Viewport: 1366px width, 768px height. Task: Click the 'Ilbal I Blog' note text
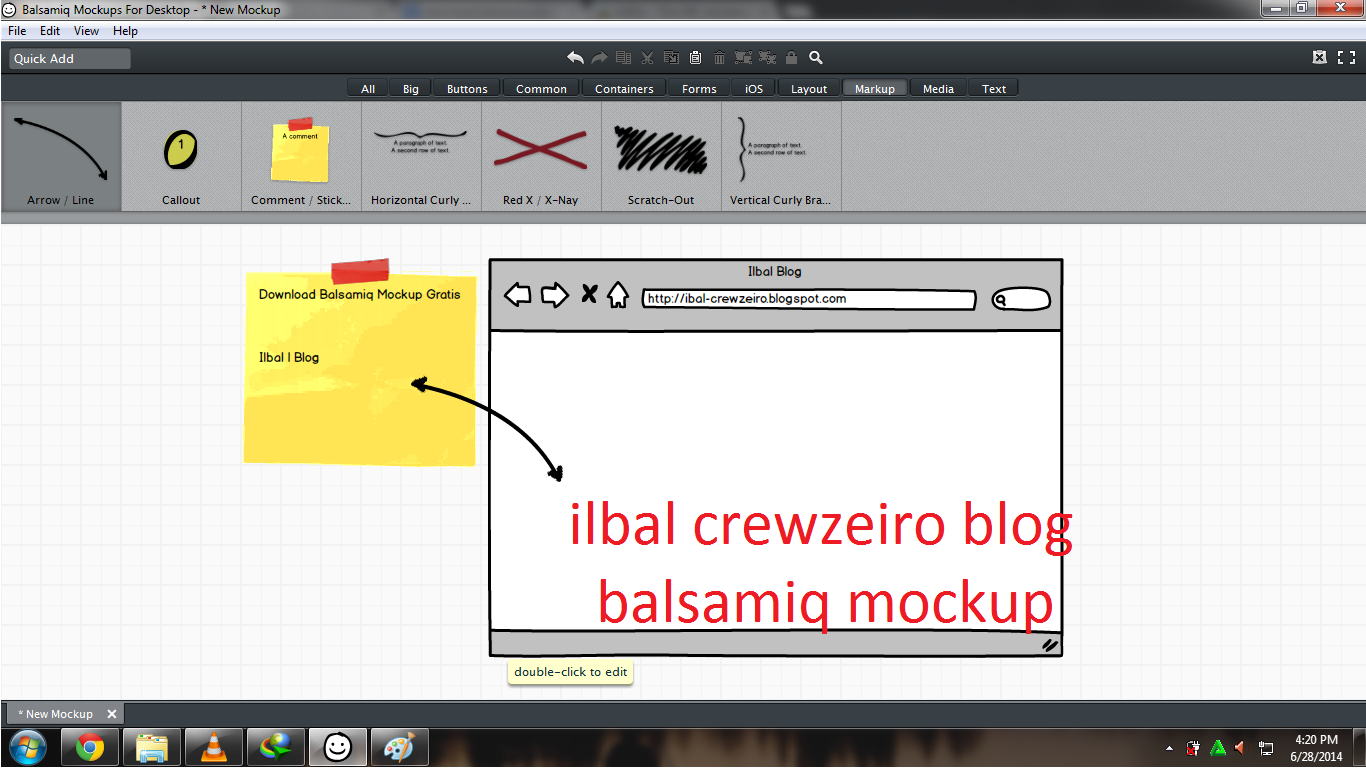tap(289, 357)
